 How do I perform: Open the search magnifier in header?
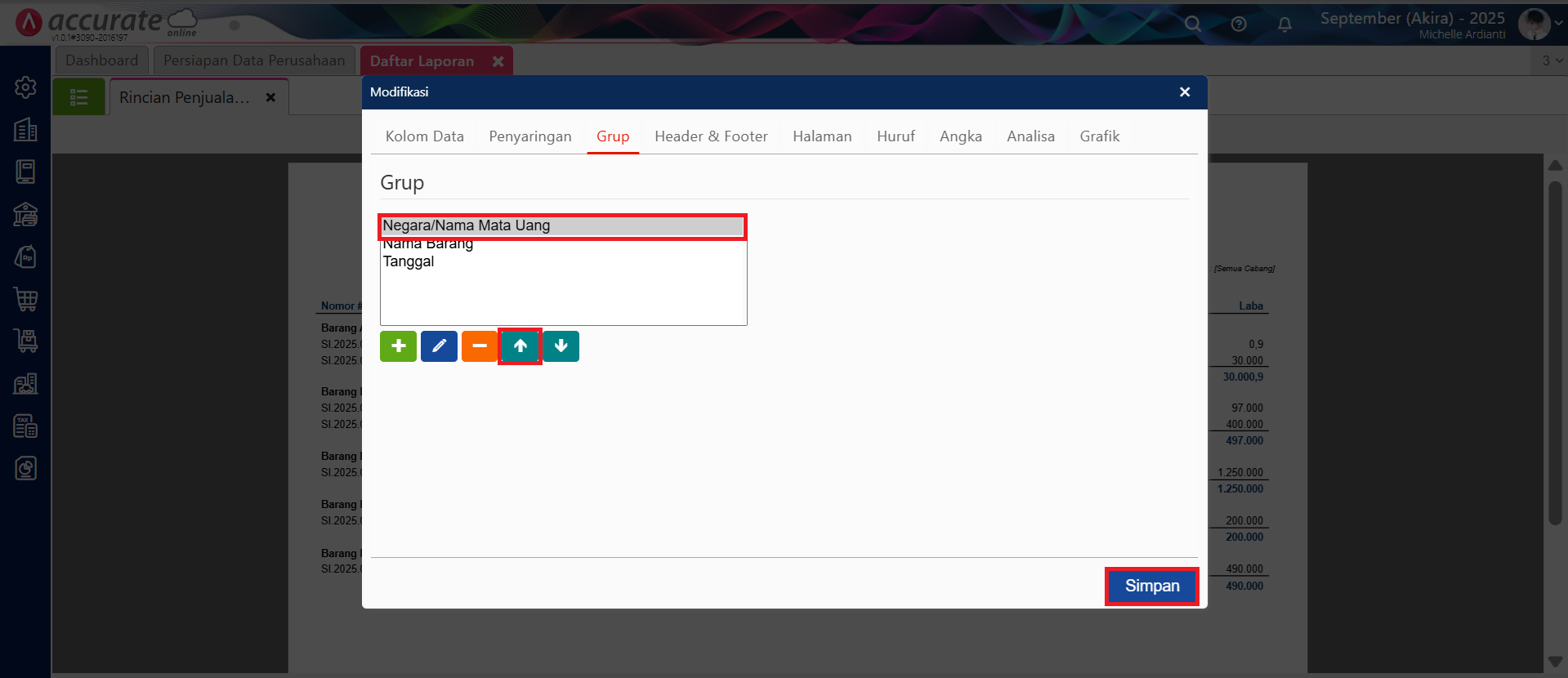tap(1193, 25)
